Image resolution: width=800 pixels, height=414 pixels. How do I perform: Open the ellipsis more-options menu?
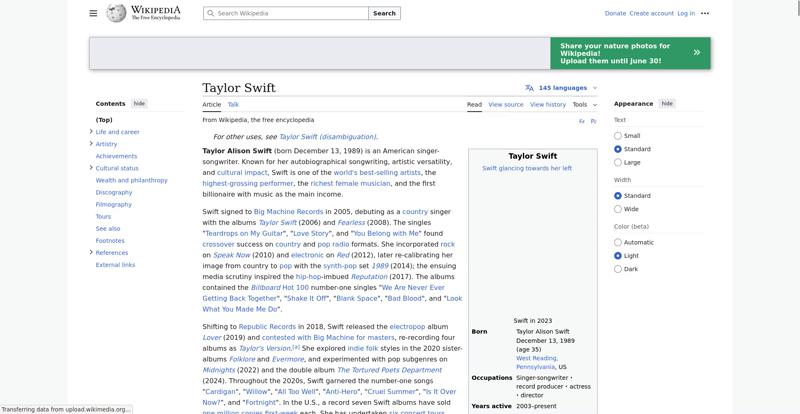tap(705, 13)
